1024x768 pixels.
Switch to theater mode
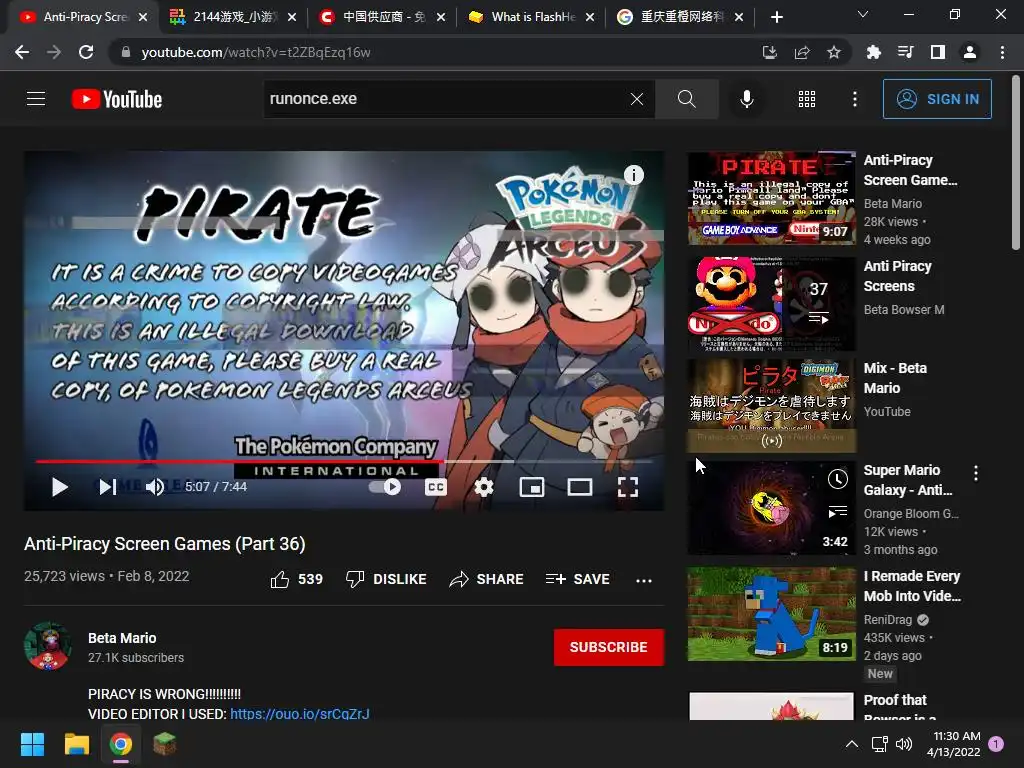[x=579, y=487]
